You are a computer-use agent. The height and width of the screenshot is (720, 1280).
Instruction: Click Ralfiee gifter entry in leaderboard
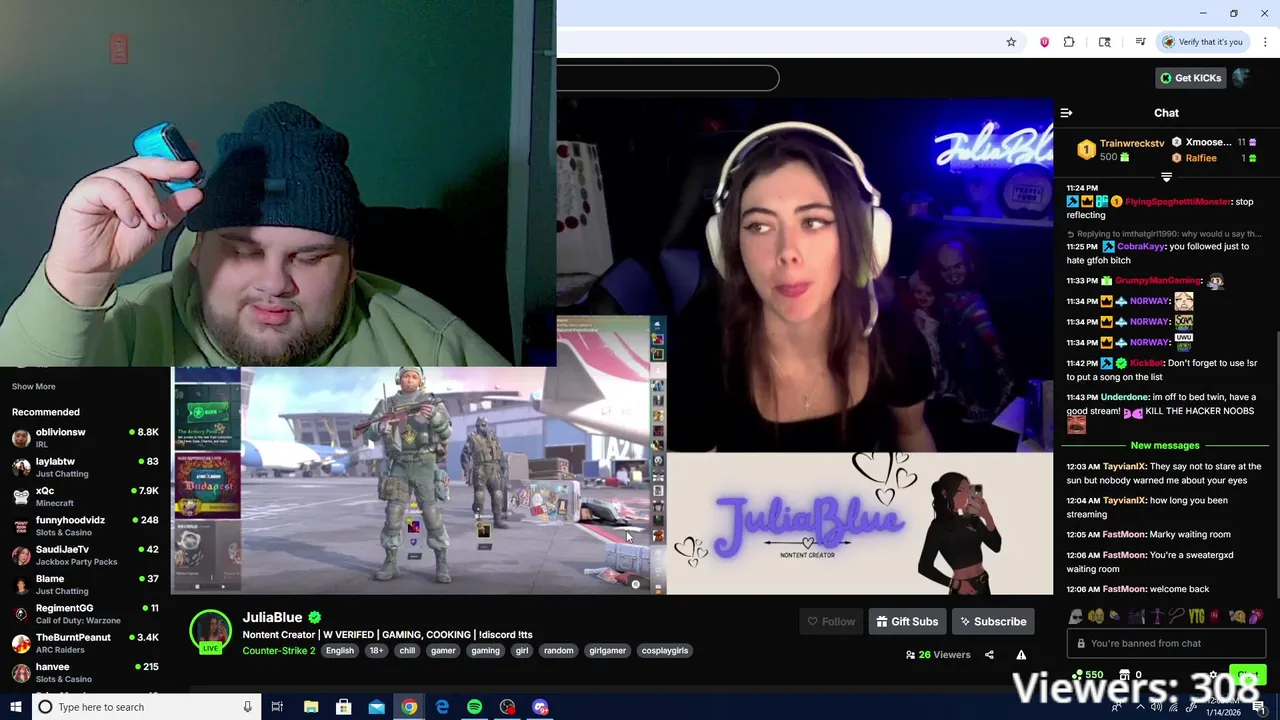tap(1214, 158)
